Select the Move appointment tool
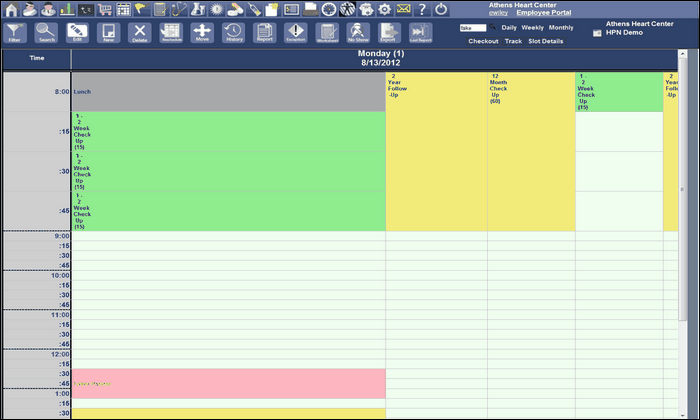The width and height of the screenshot is (700, 420). 201,33
